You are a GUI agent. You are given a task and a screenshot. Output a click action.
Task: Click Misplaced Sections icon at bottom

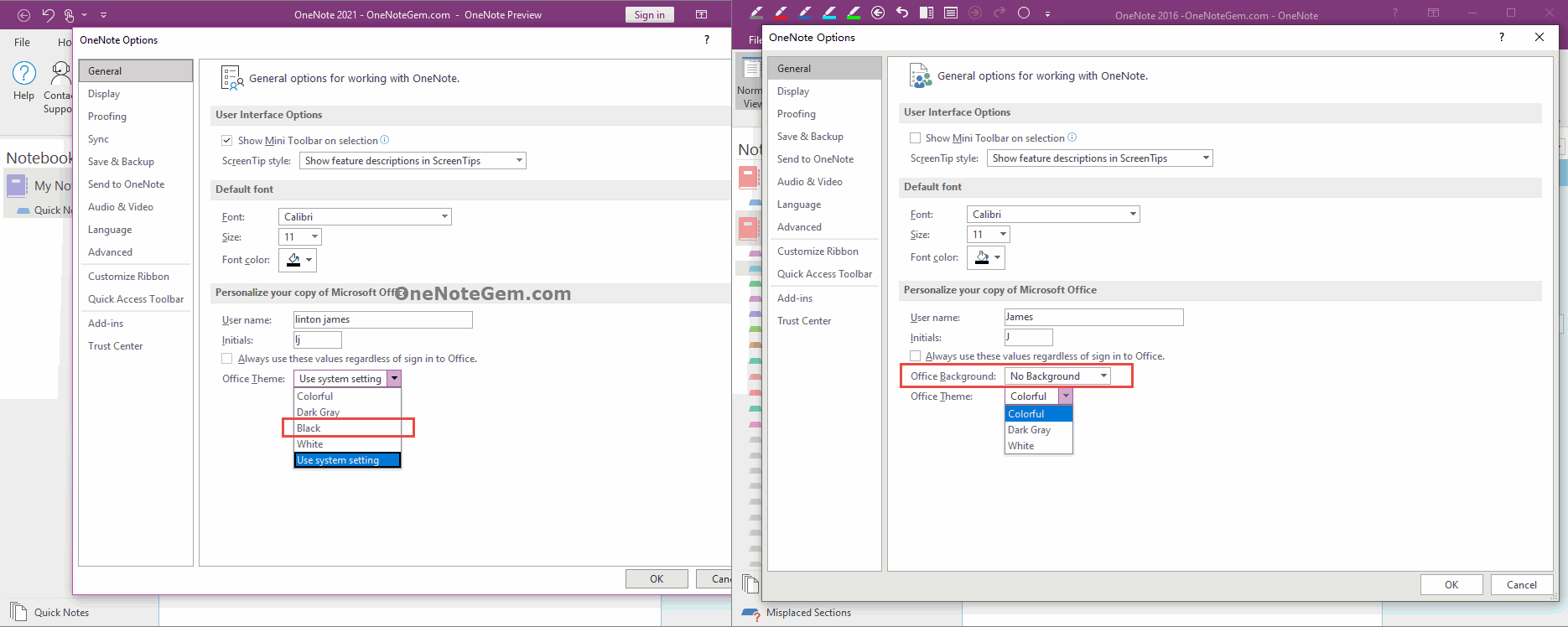click(x=750, y=614)
